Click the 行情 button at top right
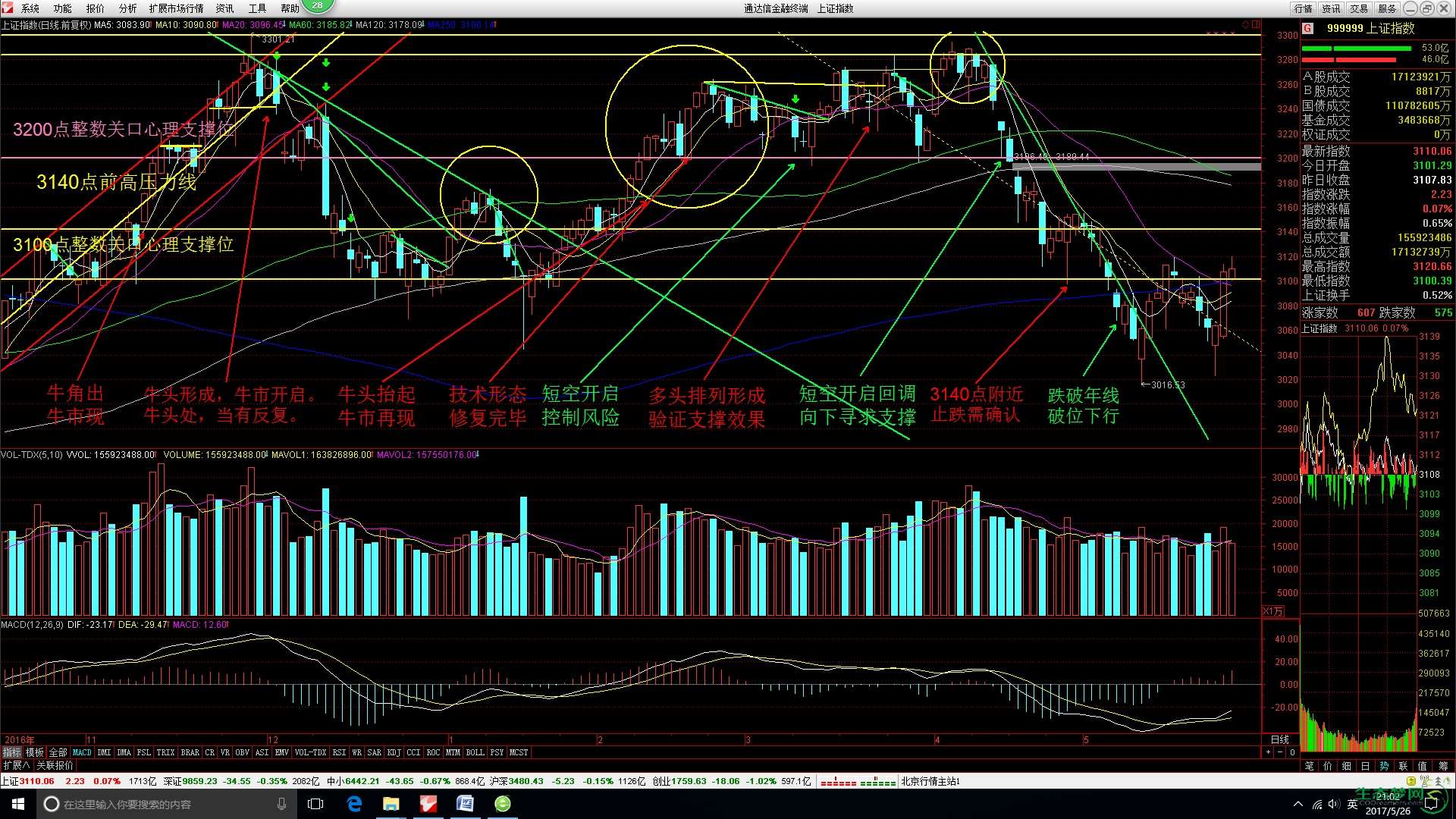This screenshot has width=1456, height=819. pyautogui.click(x=1304, y=8)
